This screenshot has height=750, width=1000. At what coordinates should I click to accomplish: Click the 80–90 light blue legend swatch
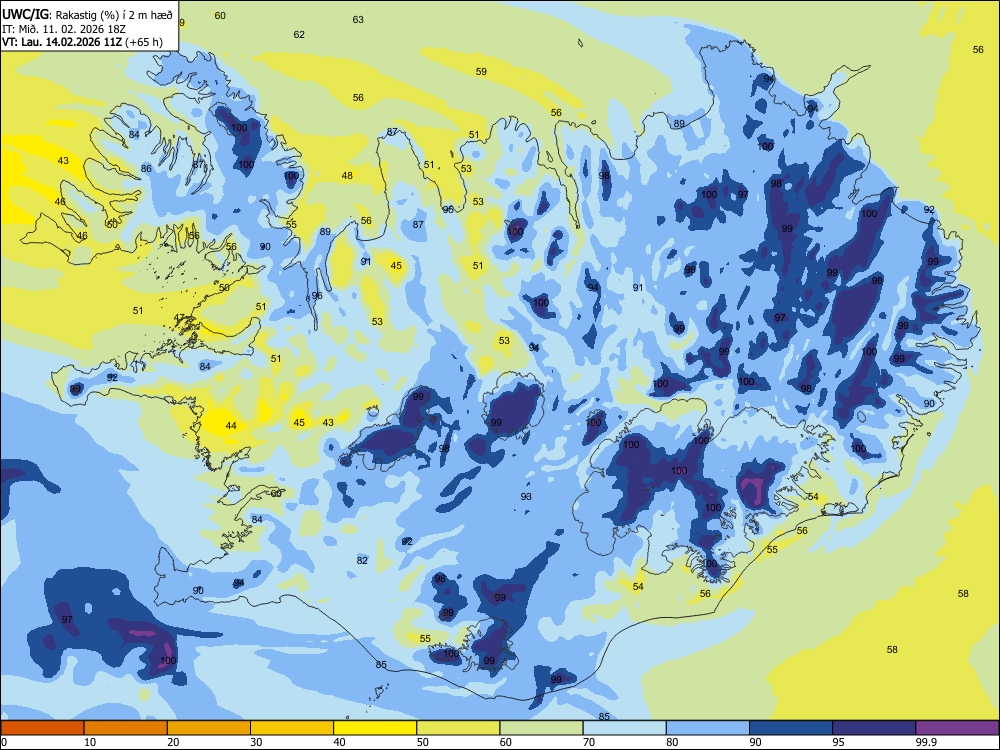point(708,728)
